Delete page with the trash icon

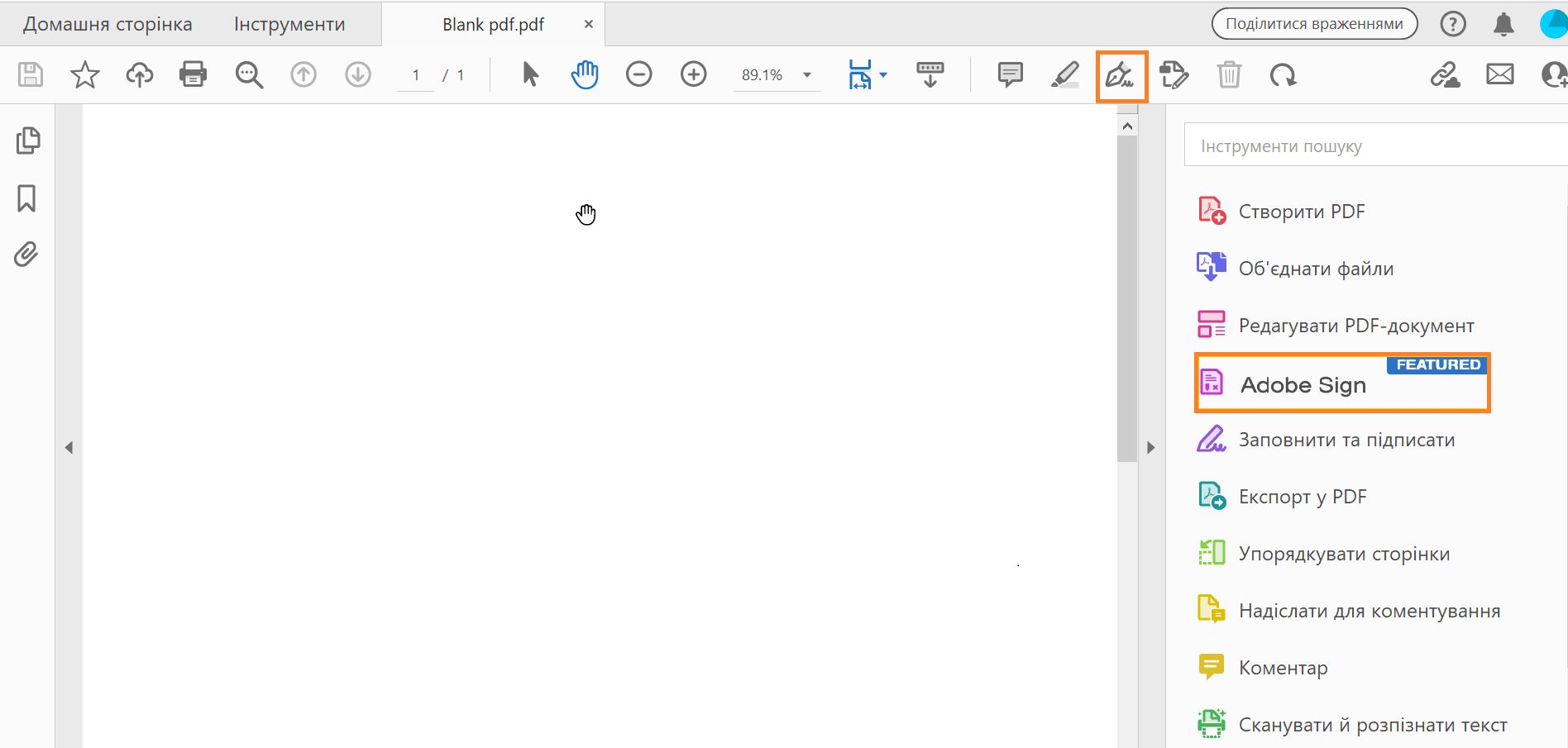tap(1229, 75)
